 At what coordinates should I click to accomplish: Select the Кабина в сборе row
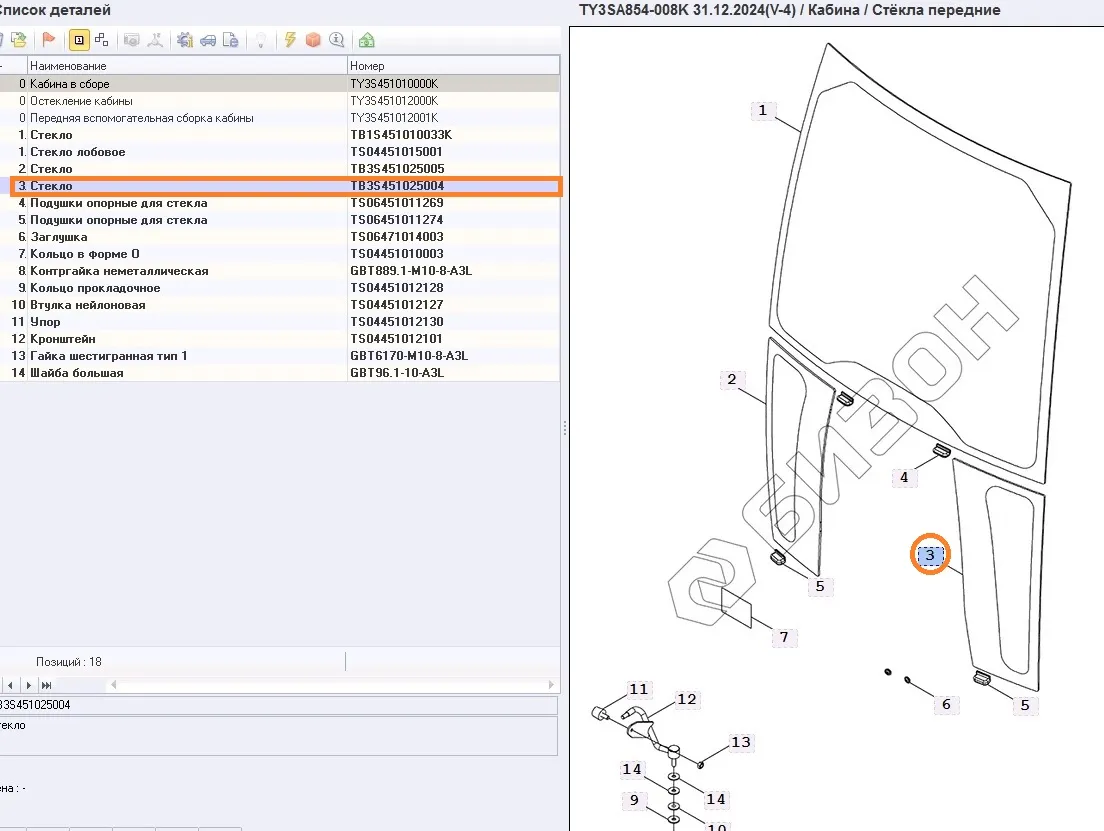[70, 84]
